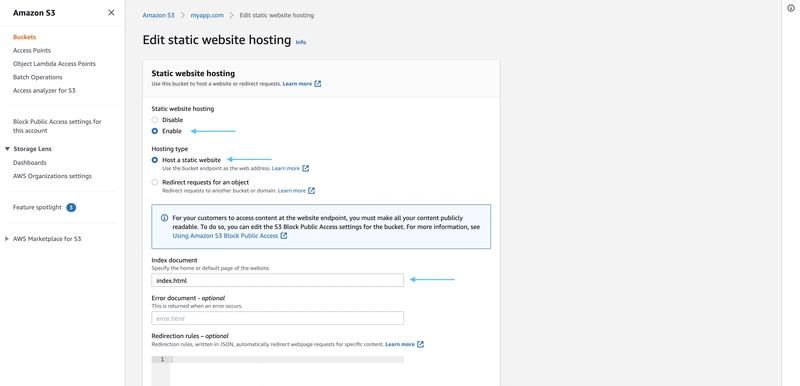Click the Info link beside page title
The width and height of the screenshot is (800, 386).
[x=301, y=42]
